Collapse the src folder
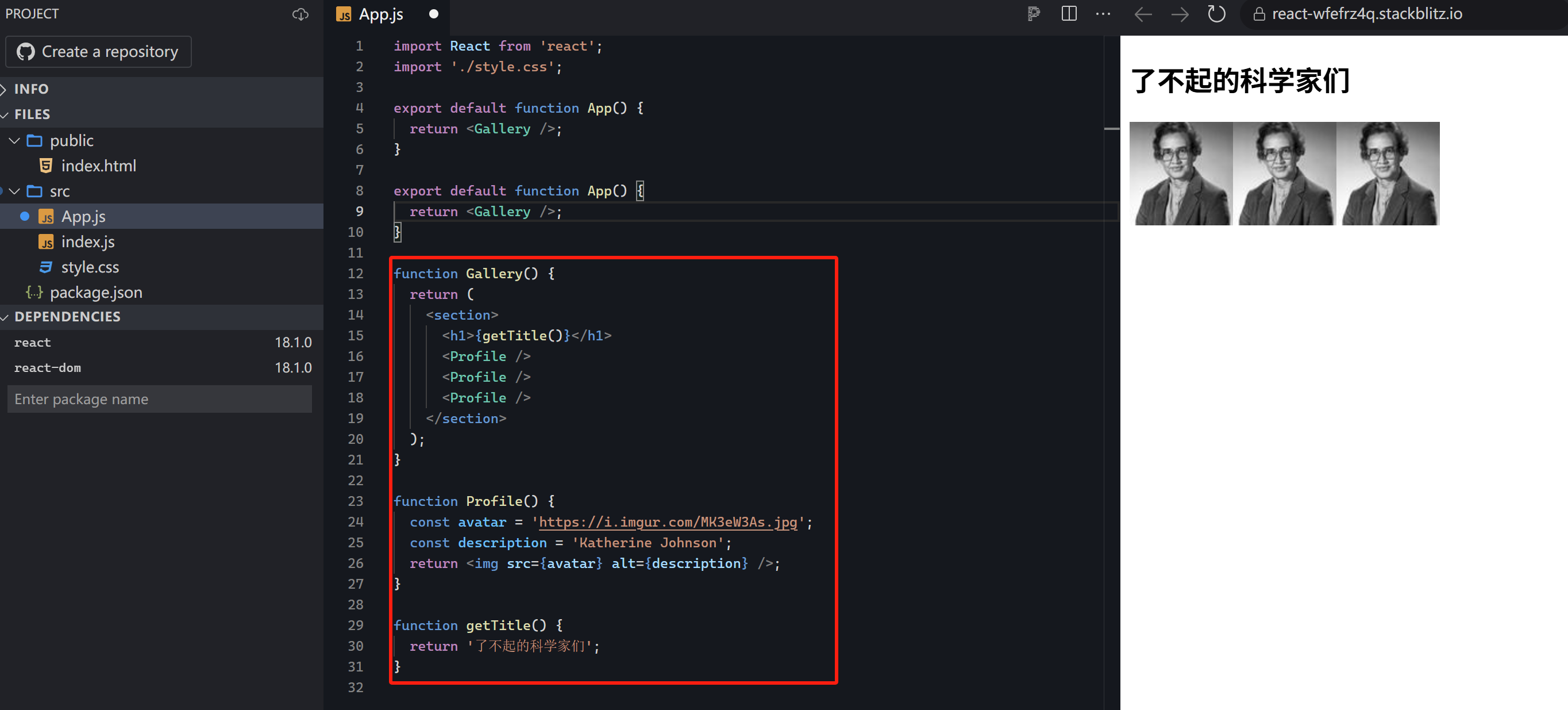1568x710 pixels. [x=14, y=191]
